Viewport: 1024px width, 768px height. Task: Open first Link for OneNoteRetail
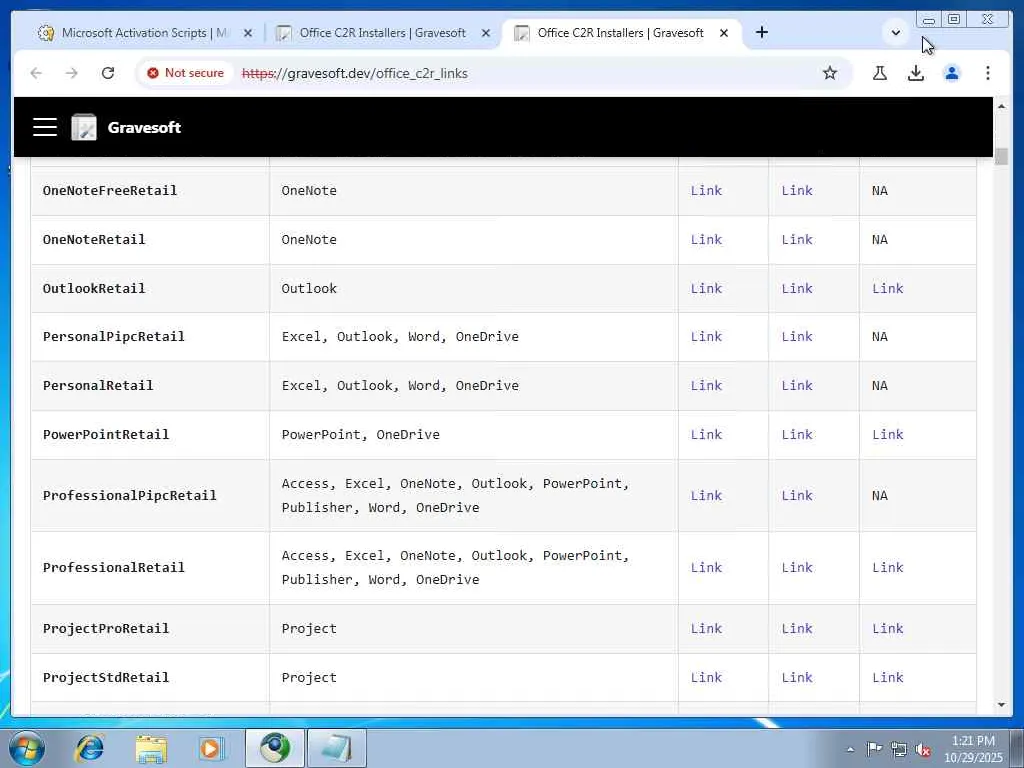pyautogui.click(x=706, y=240)
